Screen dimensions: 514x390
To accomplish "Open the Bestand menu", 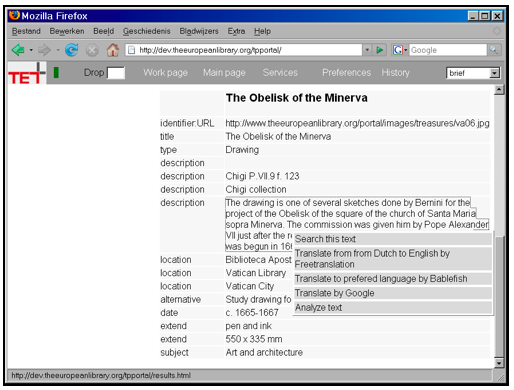I will click(26, 31).
